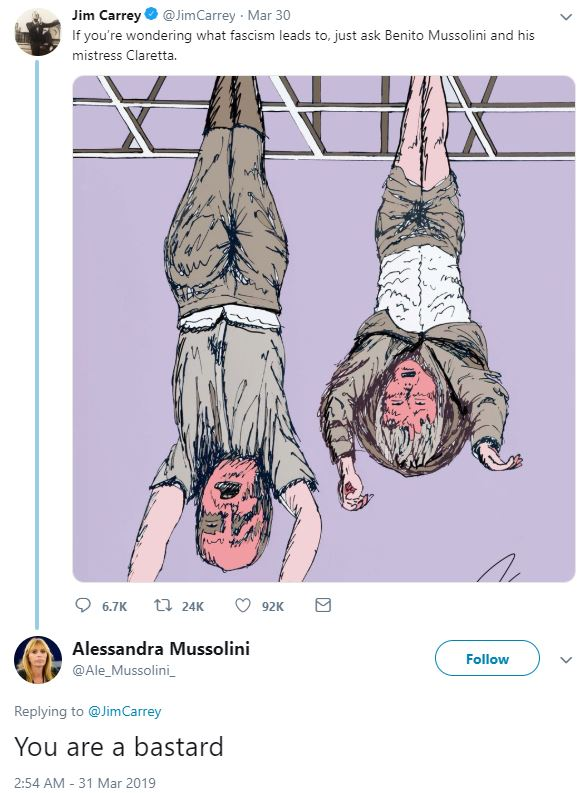Click the @JimCarrey handle in the tweet header
Image resolution: width=584 pixels, height=793 pixels.
199,16
